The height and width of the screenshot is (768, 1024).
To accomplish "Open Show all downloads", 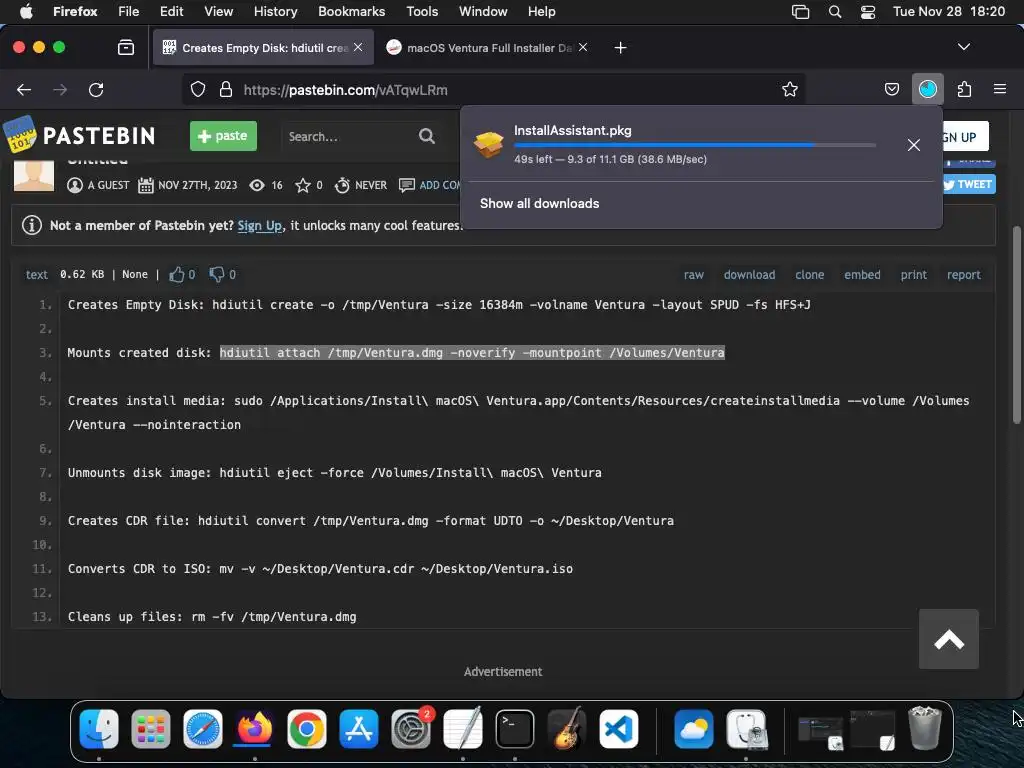I will click(x=539, y=204).
